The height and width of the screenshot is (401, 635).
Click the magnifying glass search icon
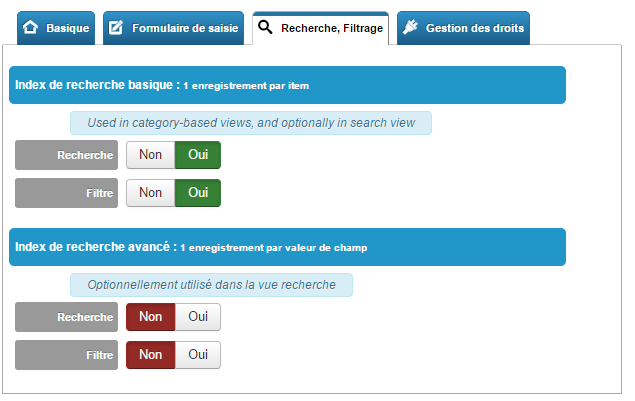click(265, 27)
